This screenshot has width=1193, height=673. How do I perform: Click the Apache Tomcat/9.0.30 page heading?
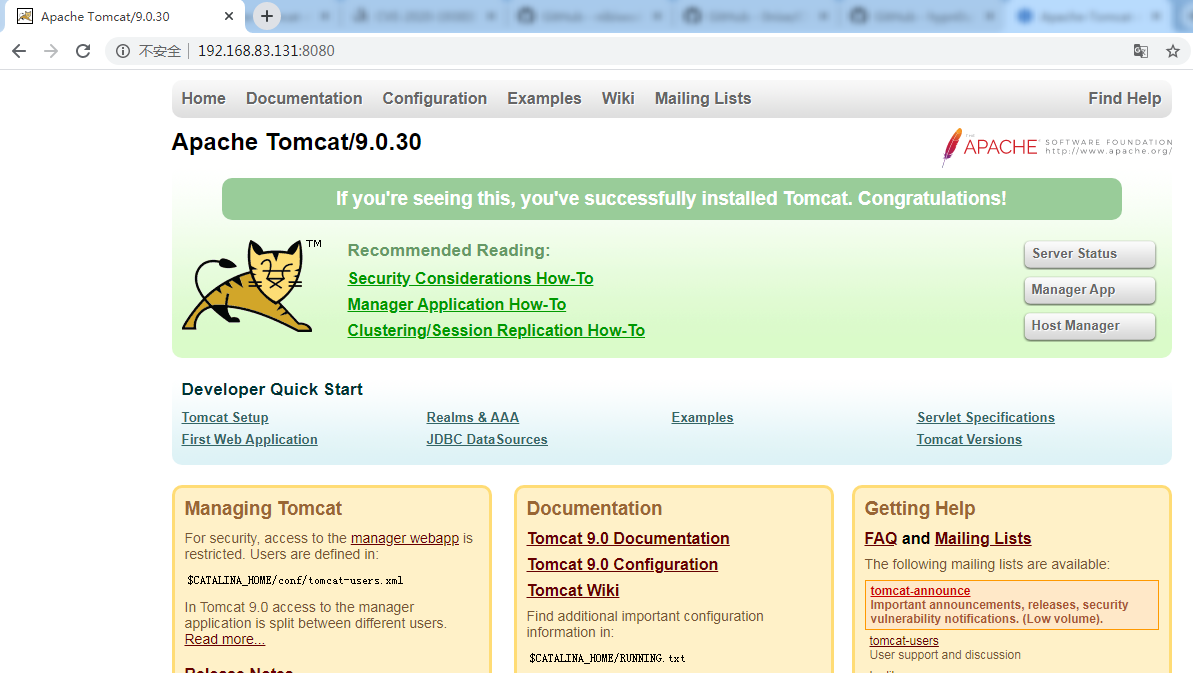296,142
